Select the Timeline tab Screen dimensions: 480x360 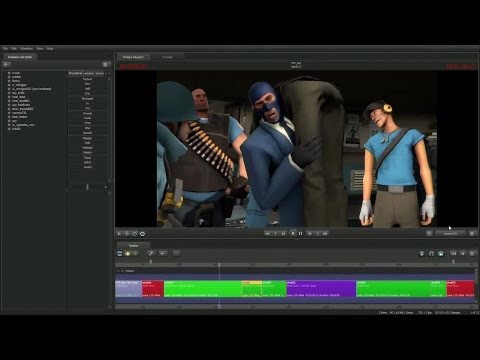[x=133, y=246]
